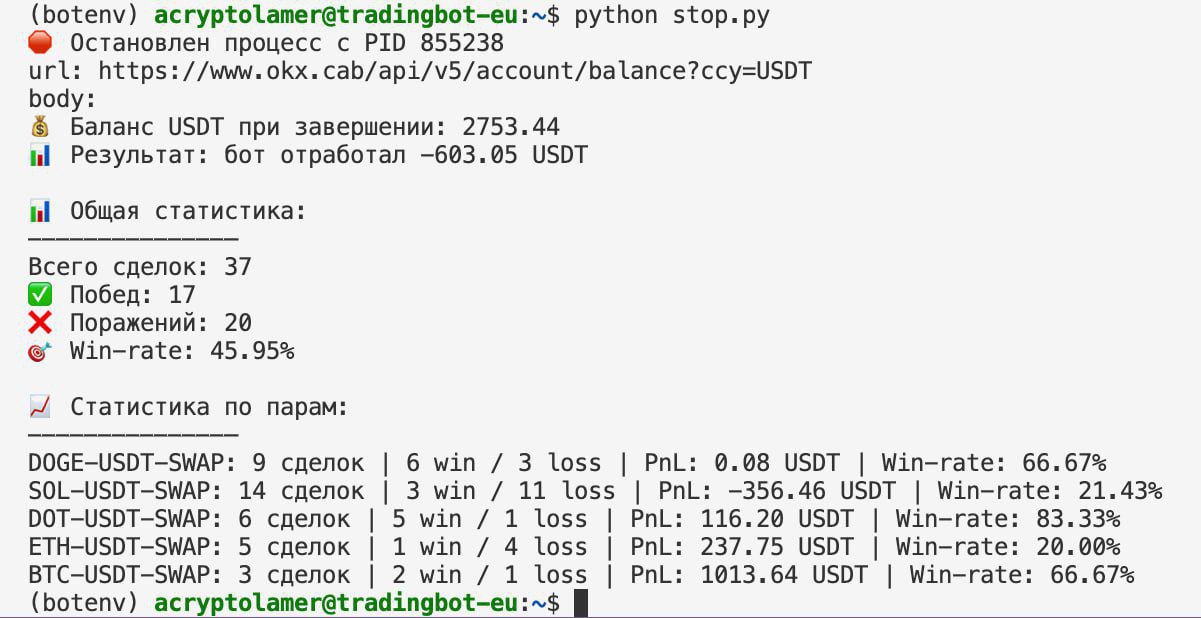Open the okx.cab balance API URL
This screenshot has width=1201, height=618.
coord(455,71)
